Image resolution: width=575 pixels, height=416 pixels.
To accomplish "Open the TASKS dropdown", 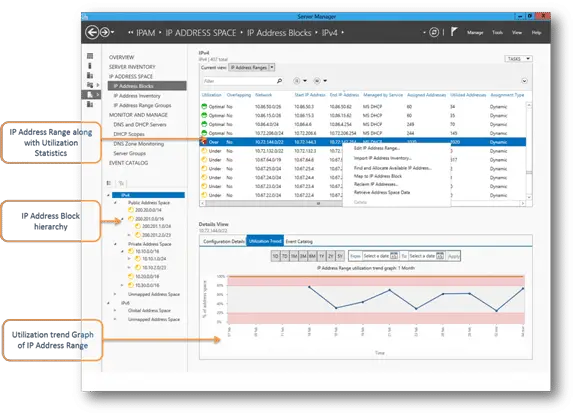I will pos(518,59).
